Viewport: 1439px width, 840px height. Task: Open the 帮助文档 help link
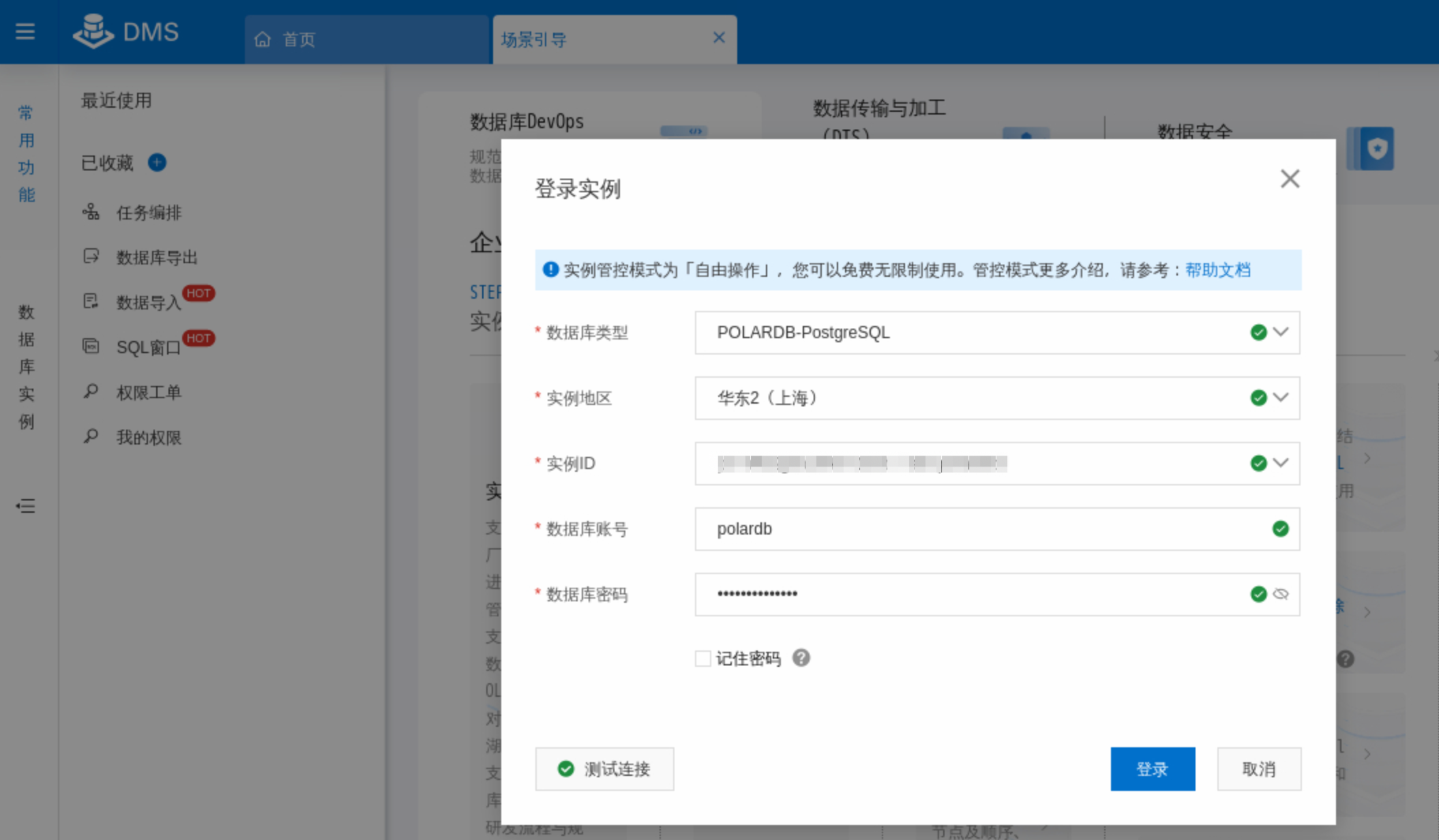point(1217,270)
